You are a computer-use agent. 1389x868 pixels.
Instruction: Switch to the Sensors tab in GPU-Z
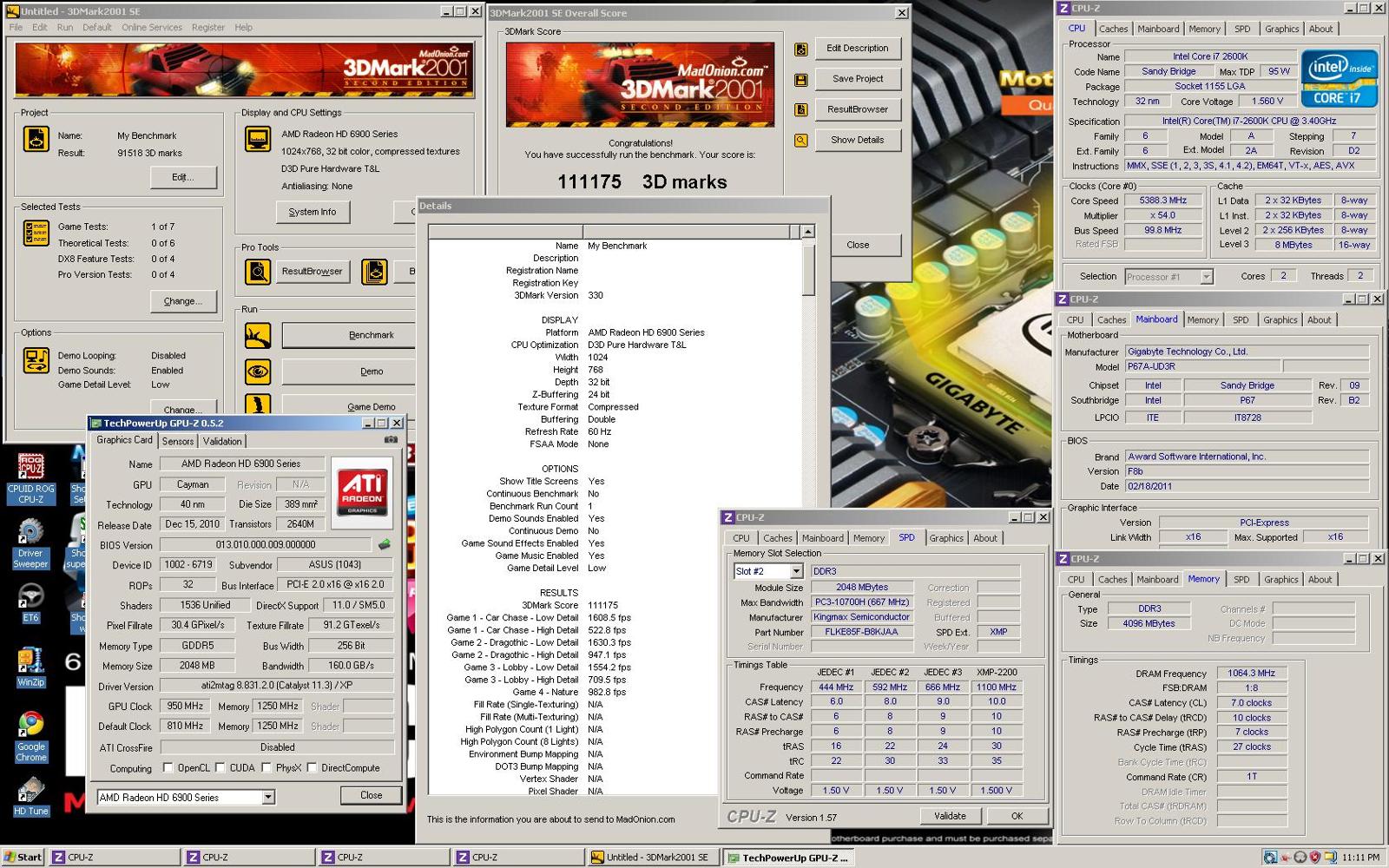pos(178,441)
